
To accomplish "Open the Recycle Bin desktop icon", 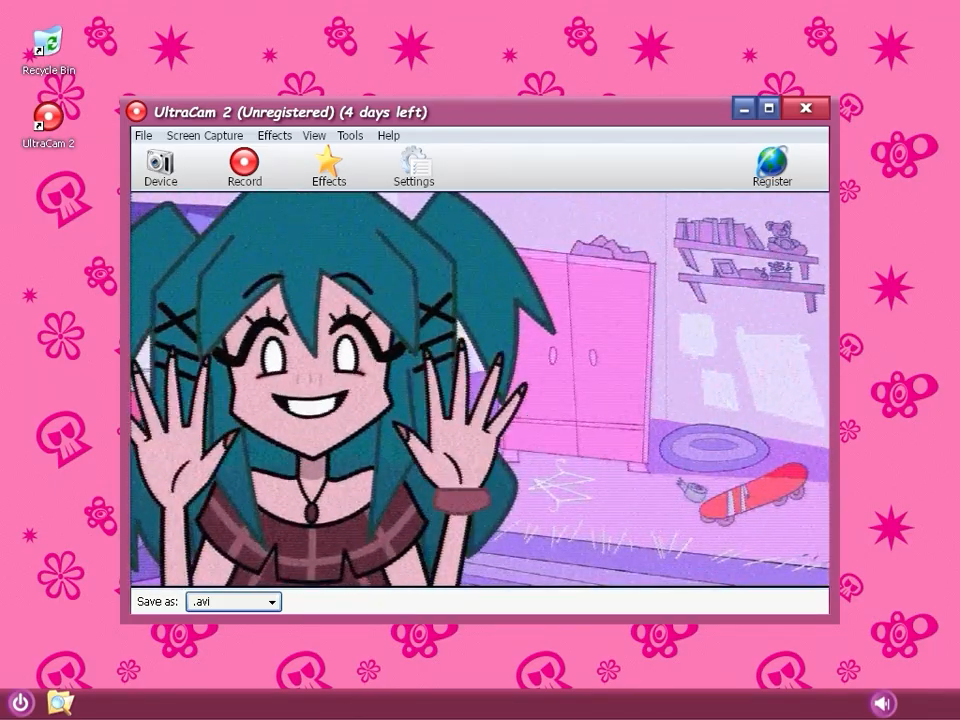I will point(48,51).
